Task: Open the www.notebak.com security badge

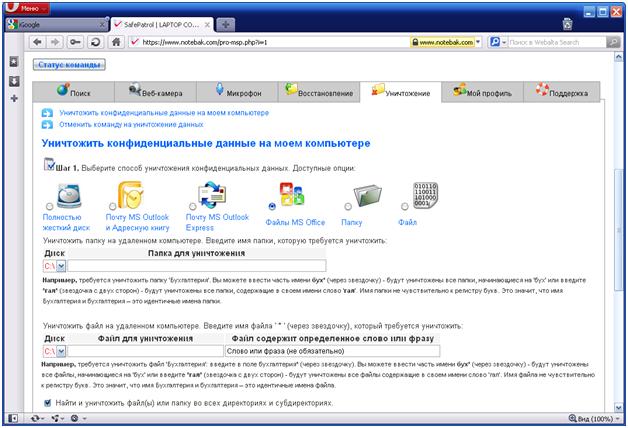Action: click(x=443, y=42)
